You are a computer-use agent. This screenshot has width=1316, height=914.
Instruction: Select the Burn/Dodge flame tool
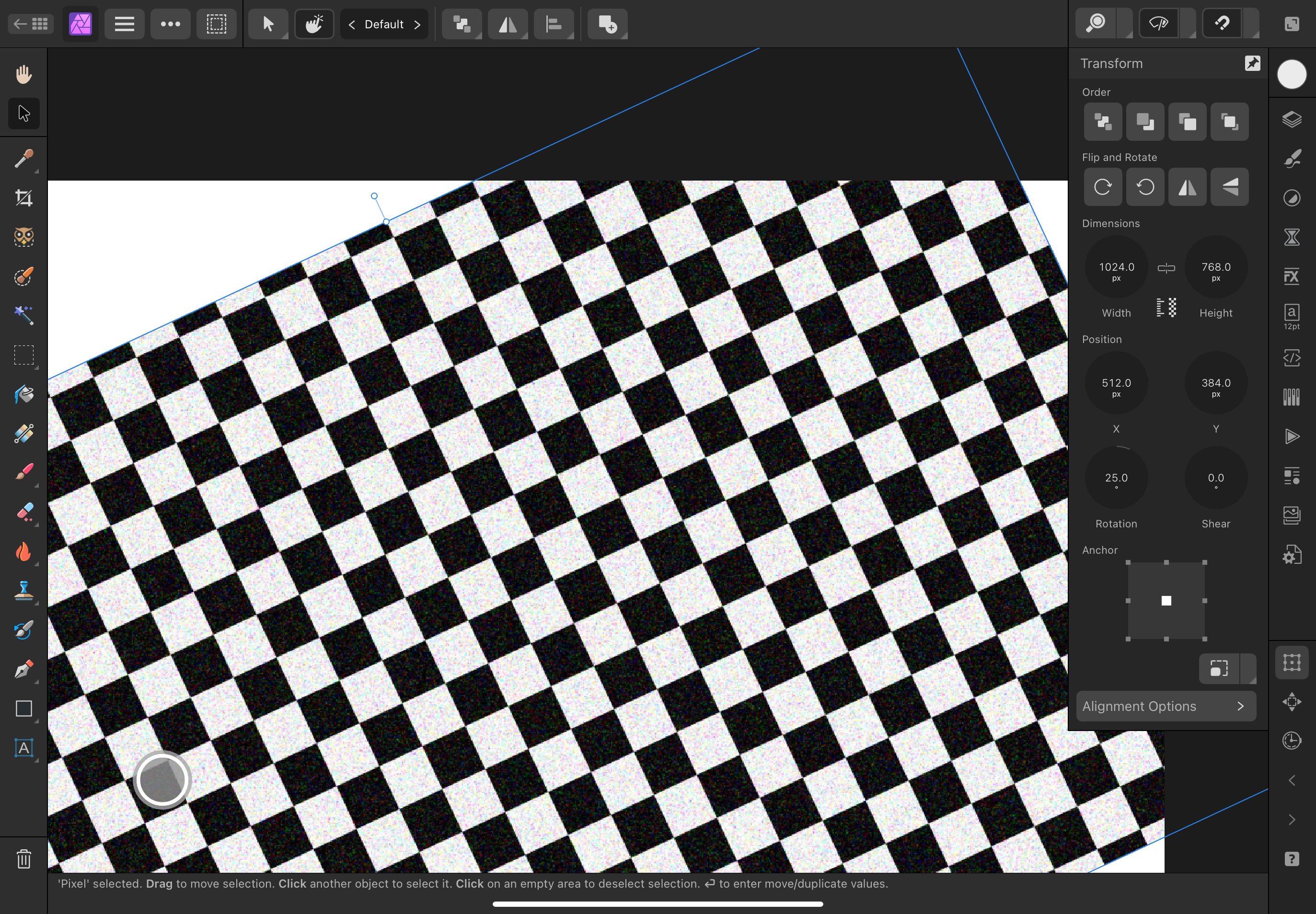coord(23,551)
